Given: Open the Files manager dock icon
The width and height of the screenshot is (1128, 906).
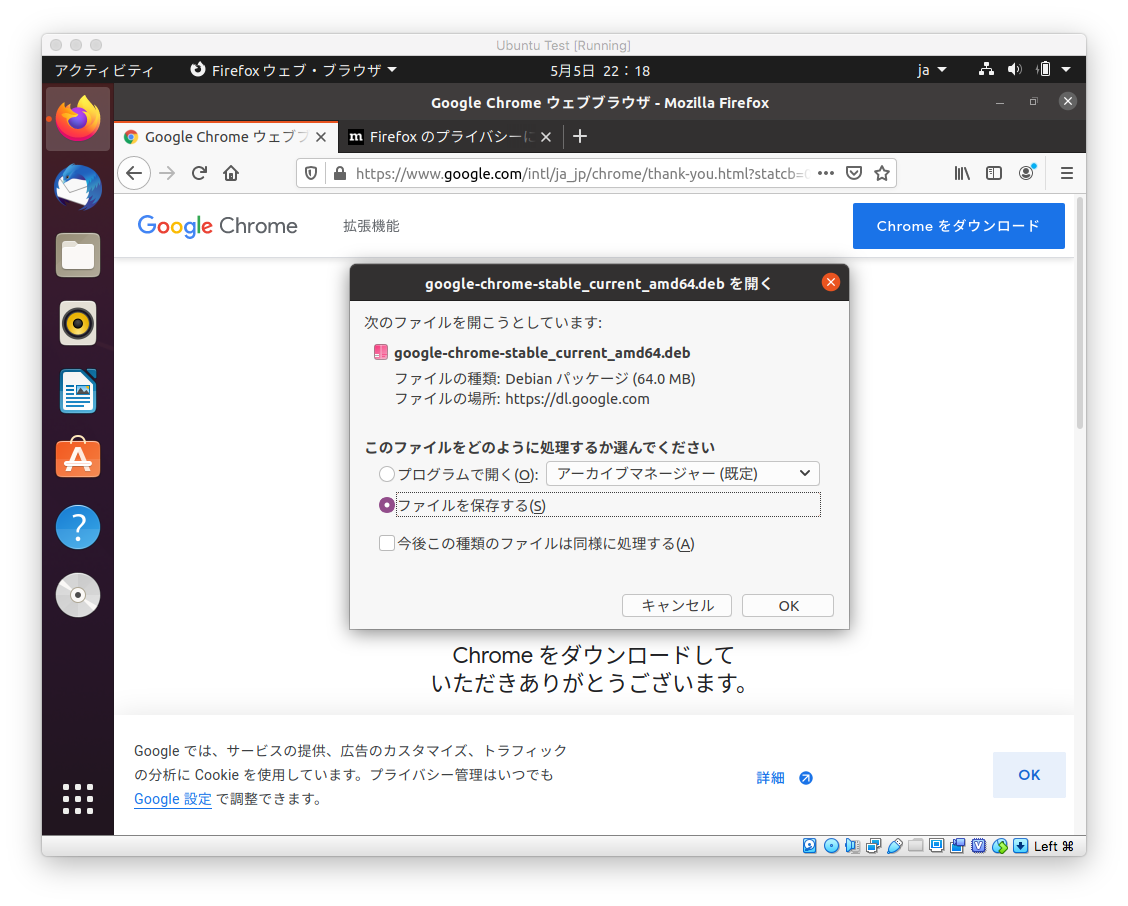Looking at the screenshot, I should click(78, 255).
